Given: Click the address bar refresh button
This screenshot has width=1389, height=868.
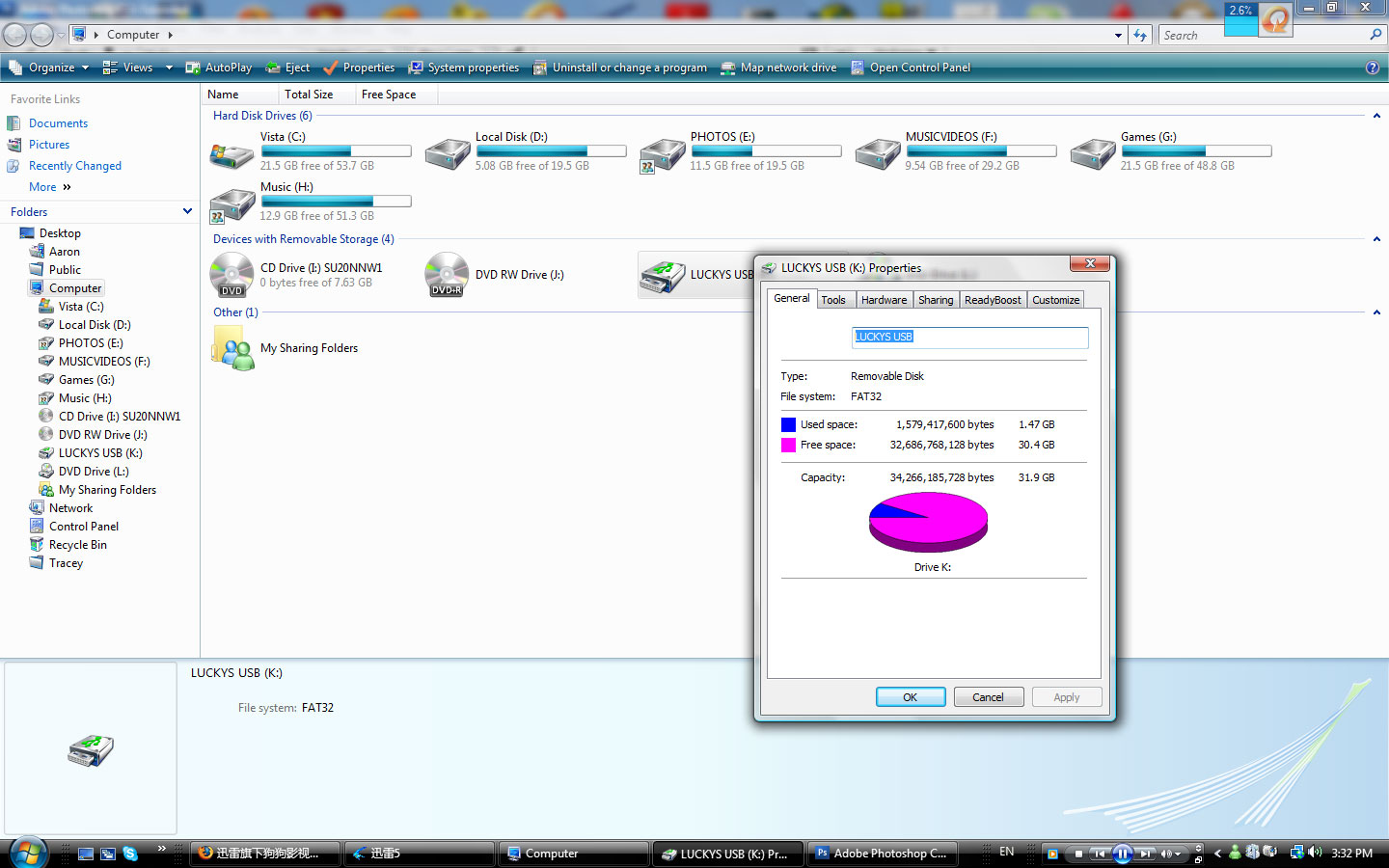Looking at the screenshot, I should 1141,35.
